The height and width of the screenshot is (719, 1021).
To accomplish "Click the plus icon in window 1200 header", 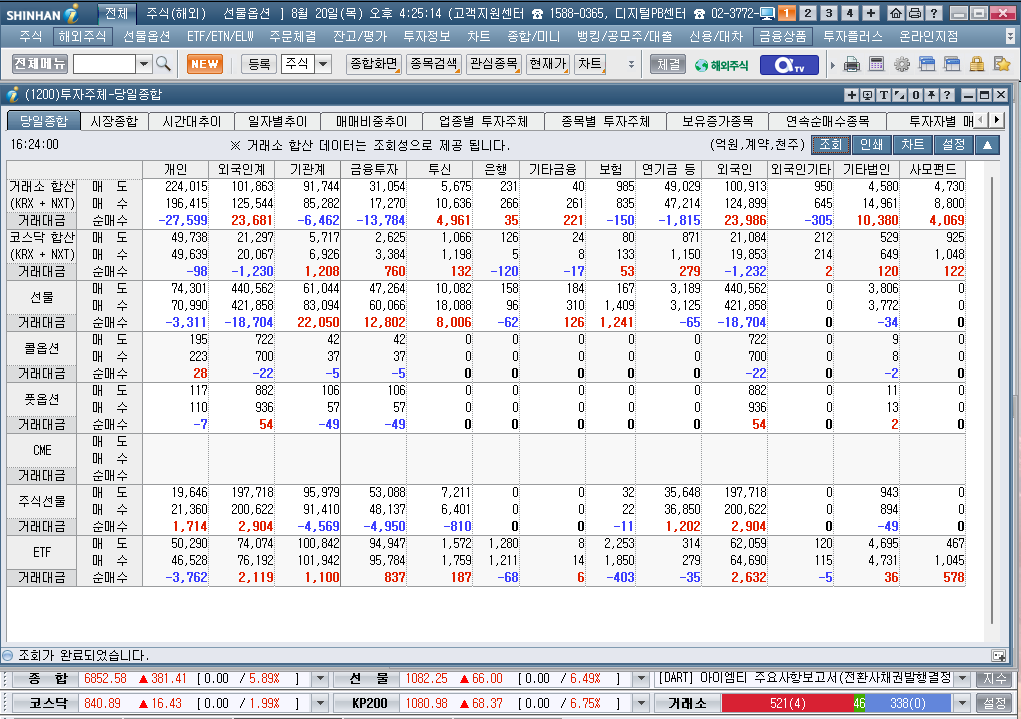I will click(851, 95).
